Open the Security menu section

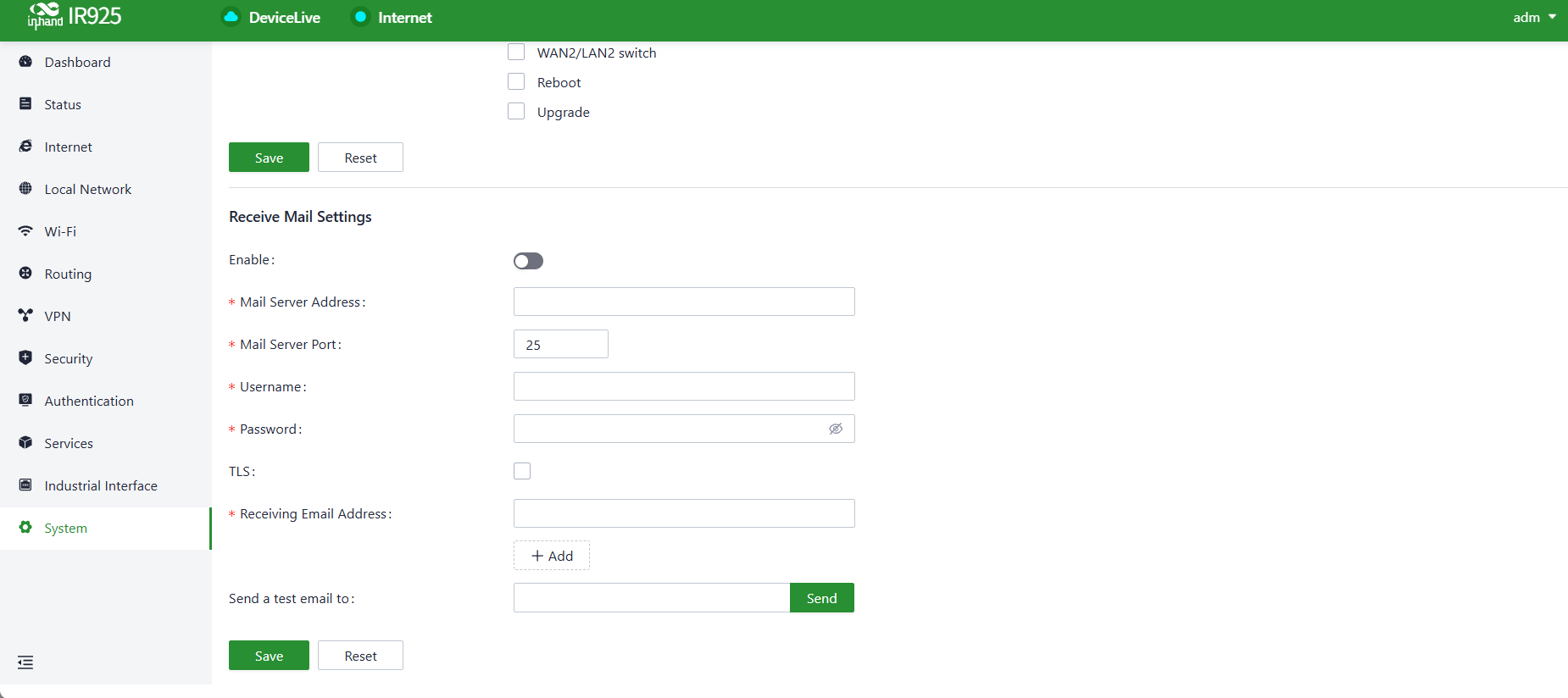click(x=106, y=358)
